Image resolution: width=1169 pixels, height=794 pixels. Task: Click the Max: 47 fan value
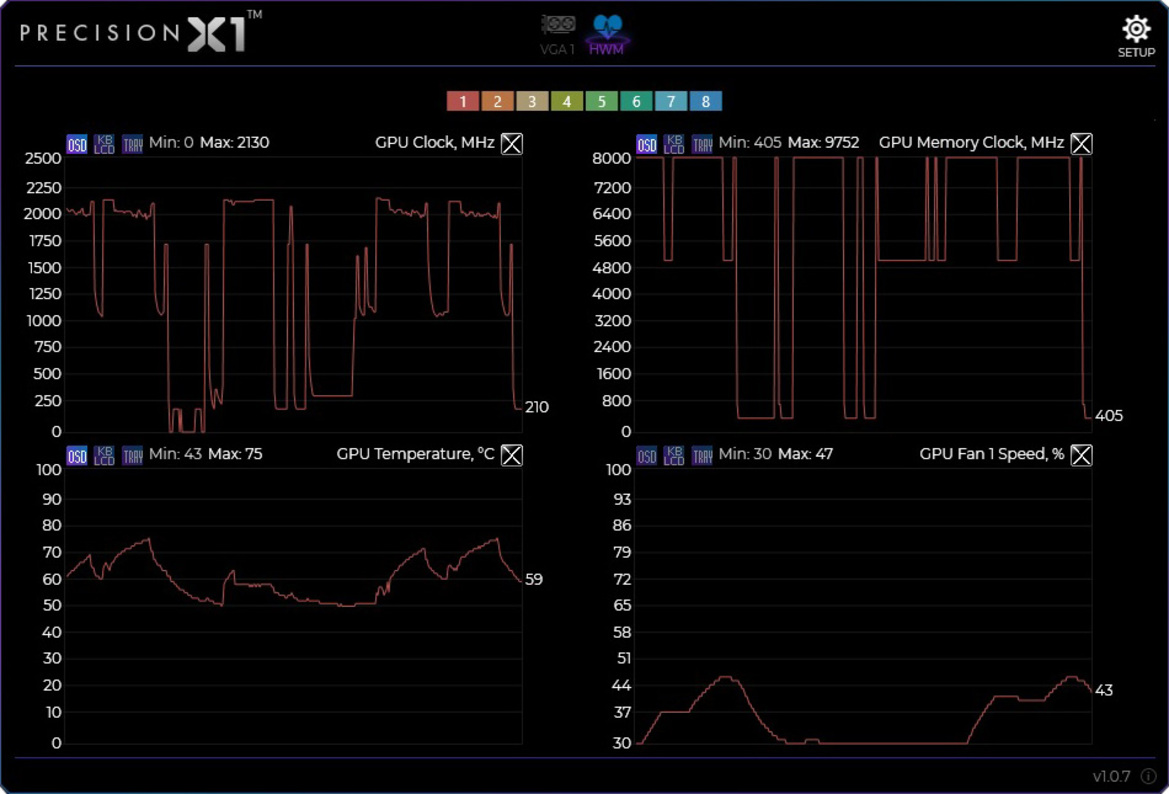point(805,454)
